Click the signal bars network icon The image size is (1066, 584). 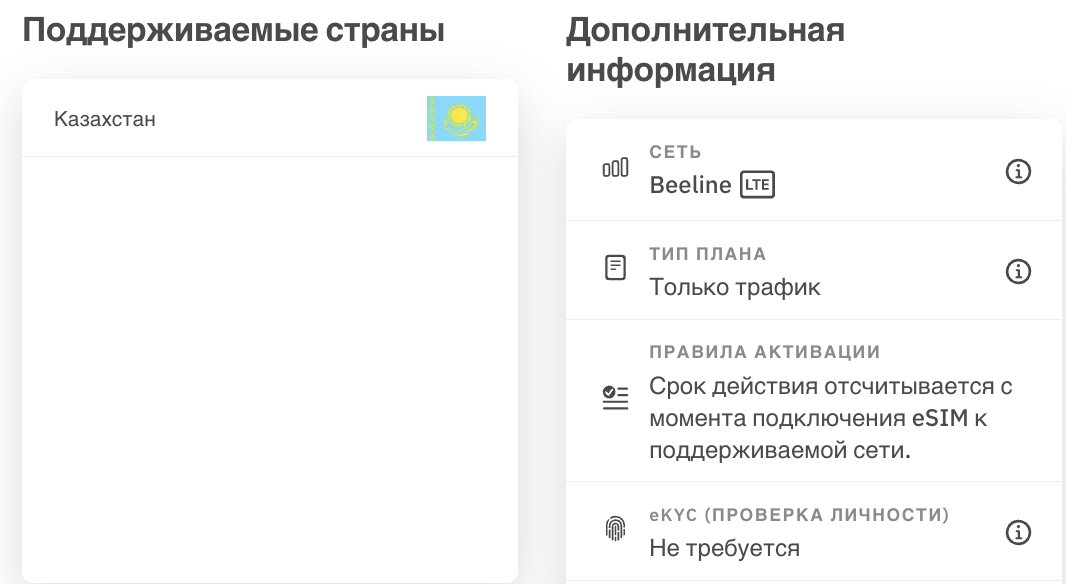click(615, 168)
